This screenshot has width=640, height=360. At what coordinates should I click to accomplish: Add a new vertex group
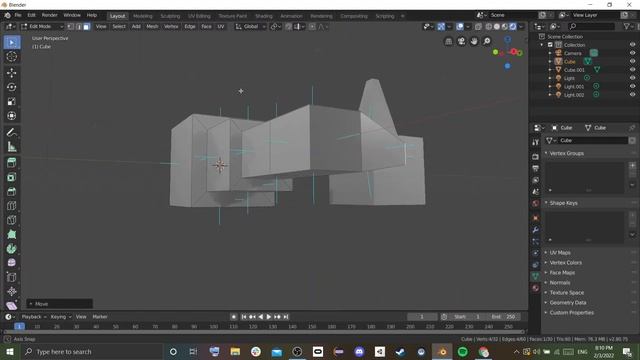tap(632, 165)
